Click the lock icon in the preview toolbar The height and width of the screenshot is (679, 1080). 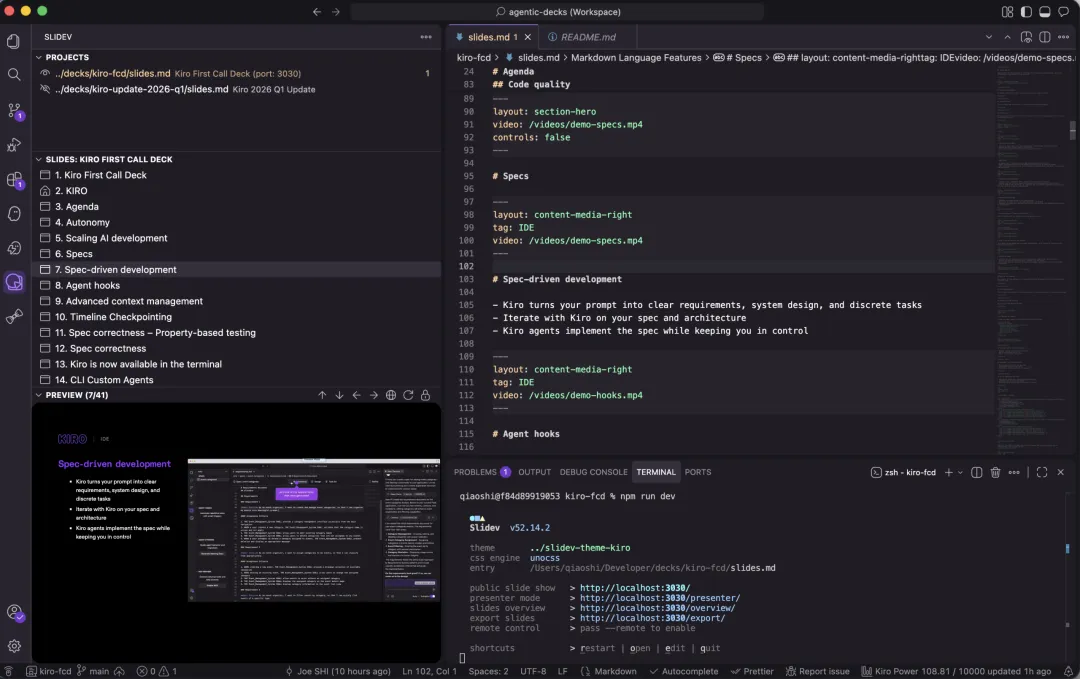coord(425,395)
